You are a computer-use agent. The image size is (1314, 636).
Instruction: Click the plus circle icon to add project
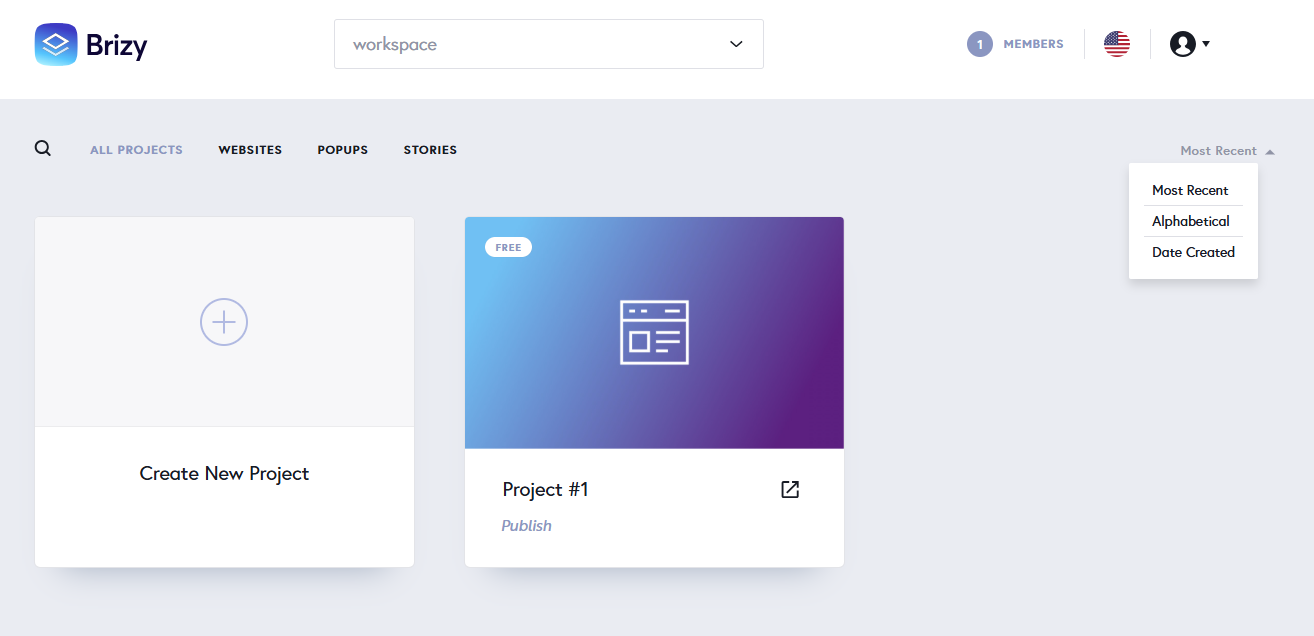point(224,322)
